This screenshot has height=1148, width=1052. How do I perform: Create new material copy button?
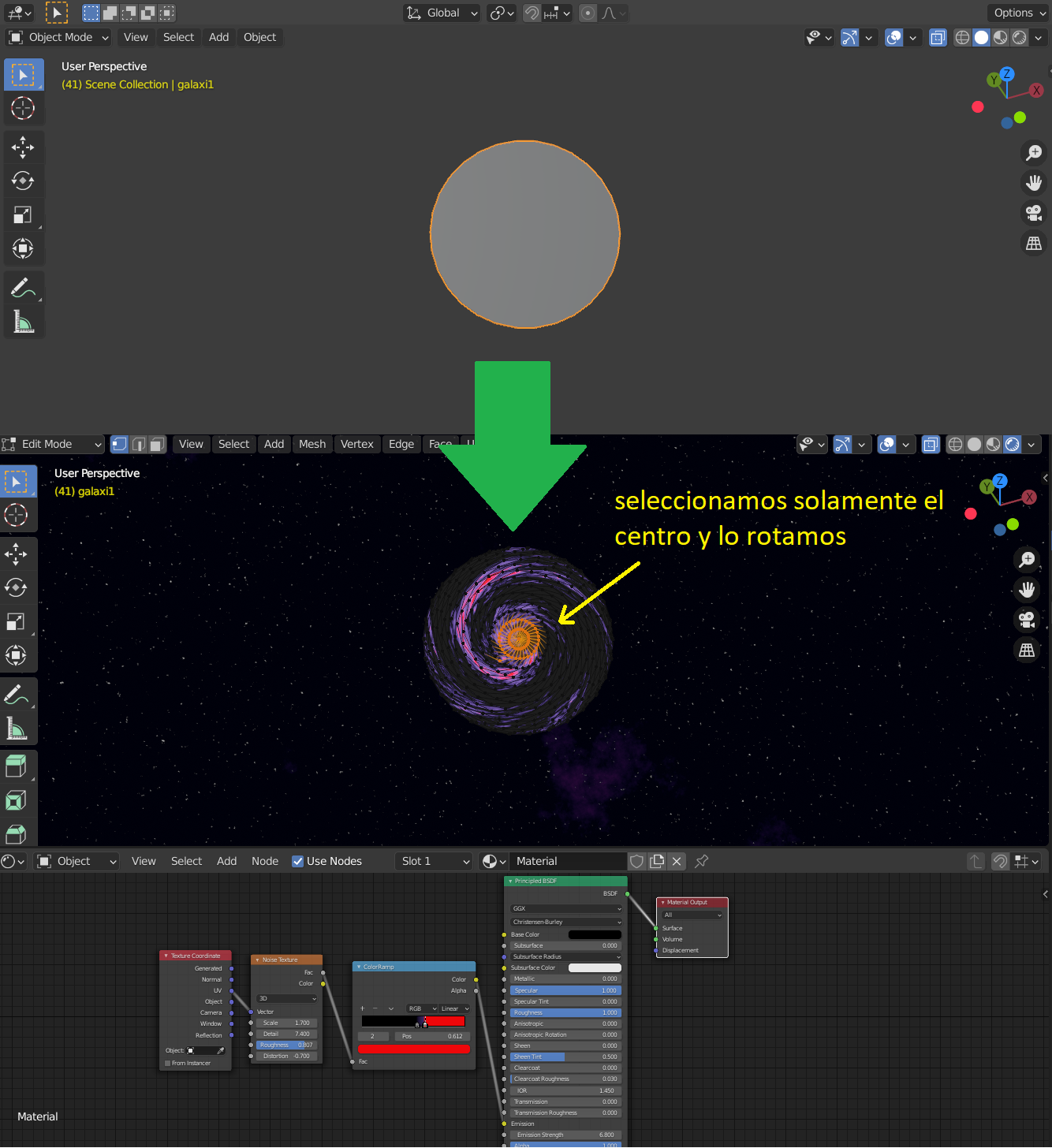[657, 861]
